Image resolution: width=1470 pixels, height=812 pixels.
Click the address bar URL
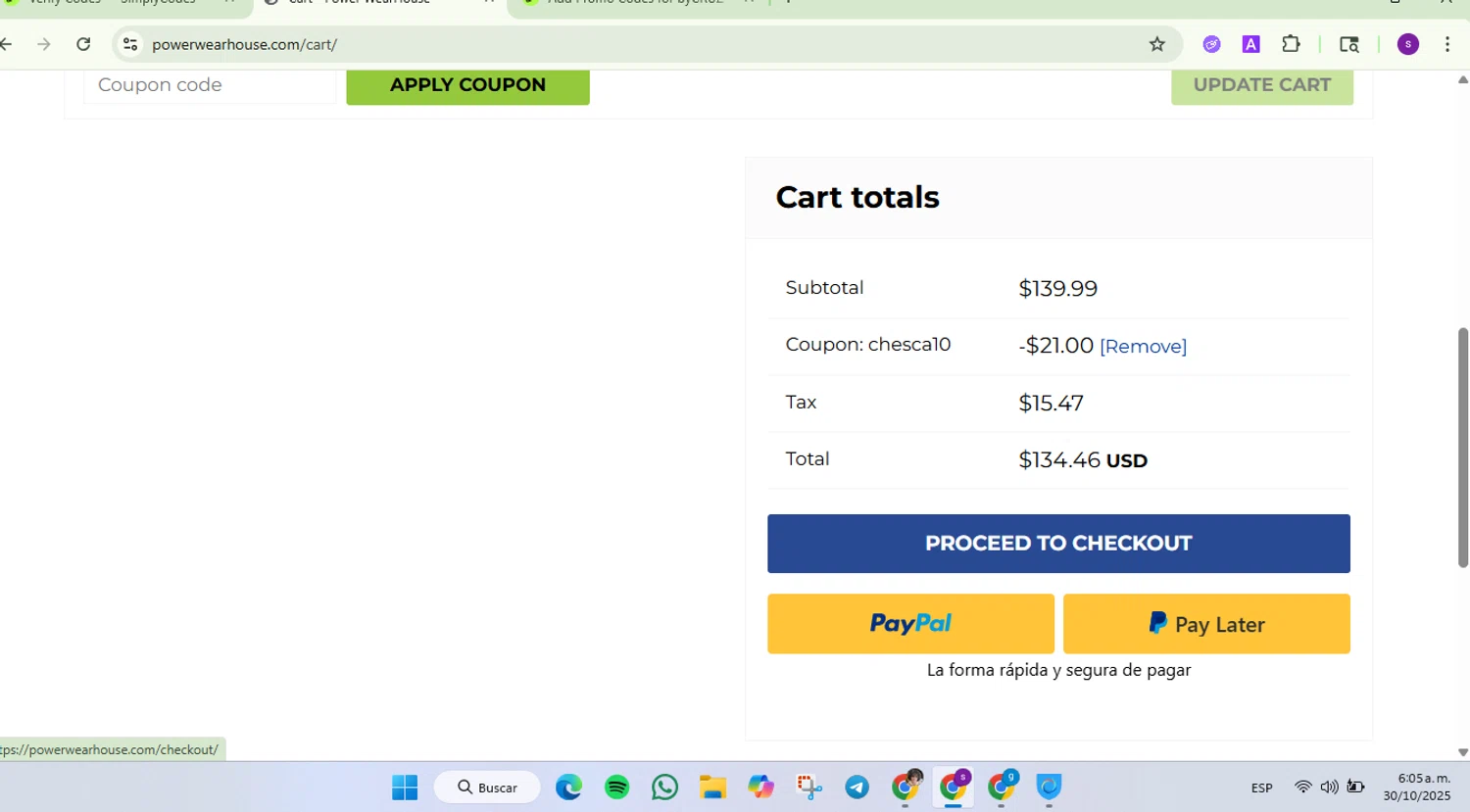pyautogui.click(x=245, y=44)
